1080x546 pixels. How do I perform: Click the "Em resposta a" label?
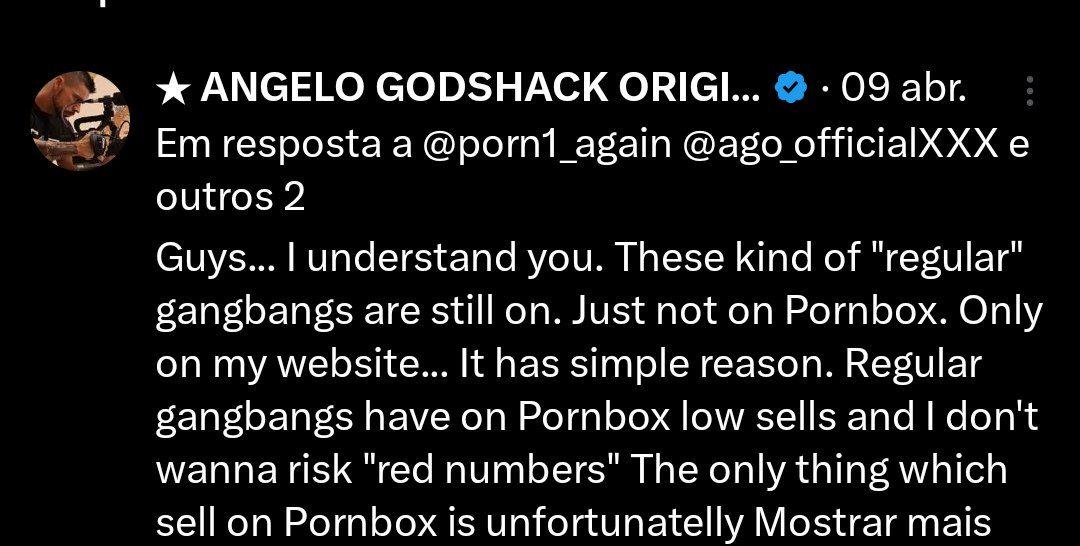click(x=285, y=145)
